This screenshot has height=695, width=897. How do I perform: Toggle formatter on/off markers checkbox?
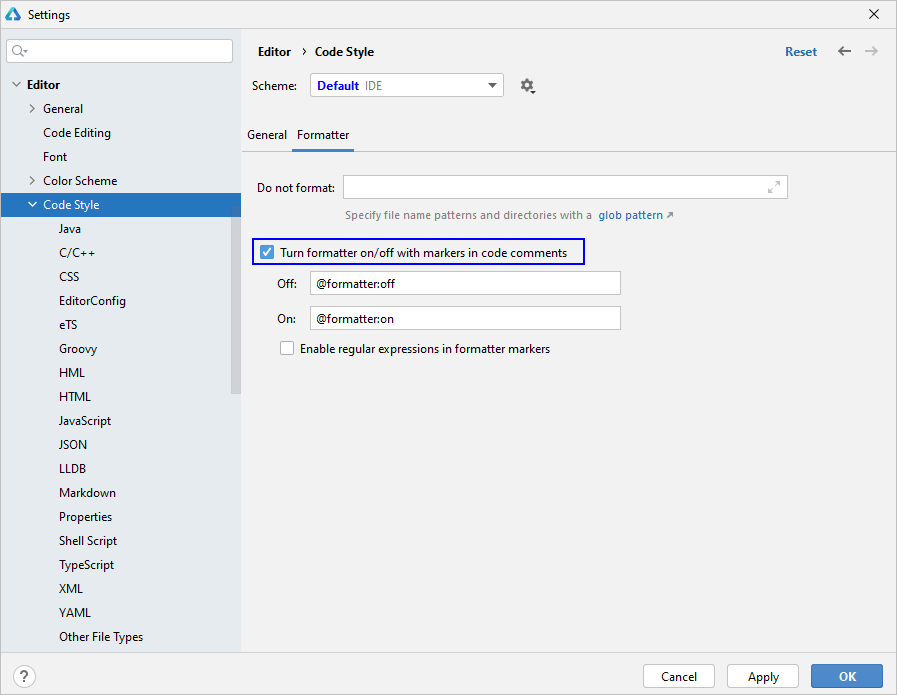[x=267, y=252]
